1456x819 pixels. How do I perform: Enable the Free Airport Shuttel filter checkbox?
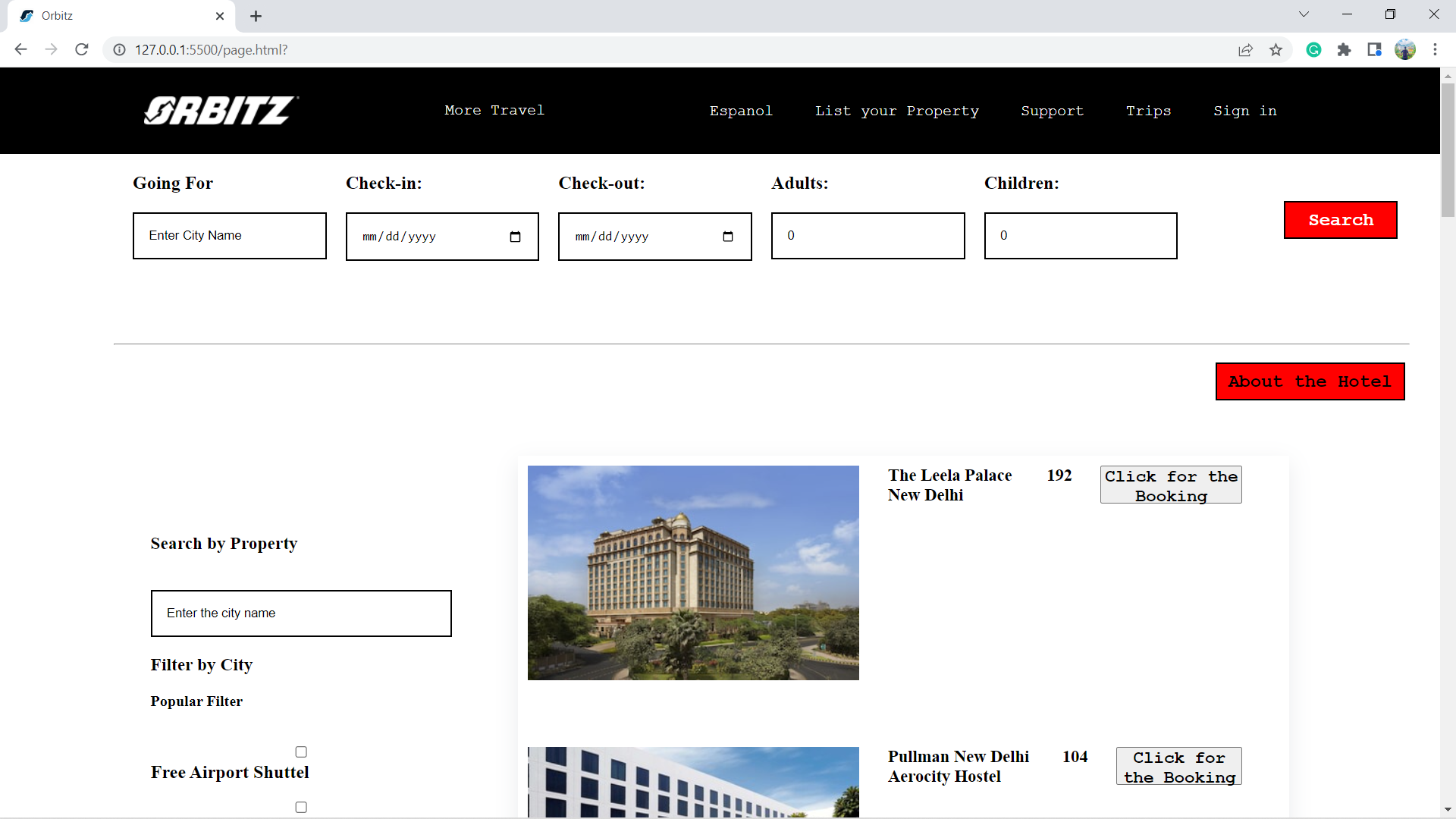[x=301, y=752]
